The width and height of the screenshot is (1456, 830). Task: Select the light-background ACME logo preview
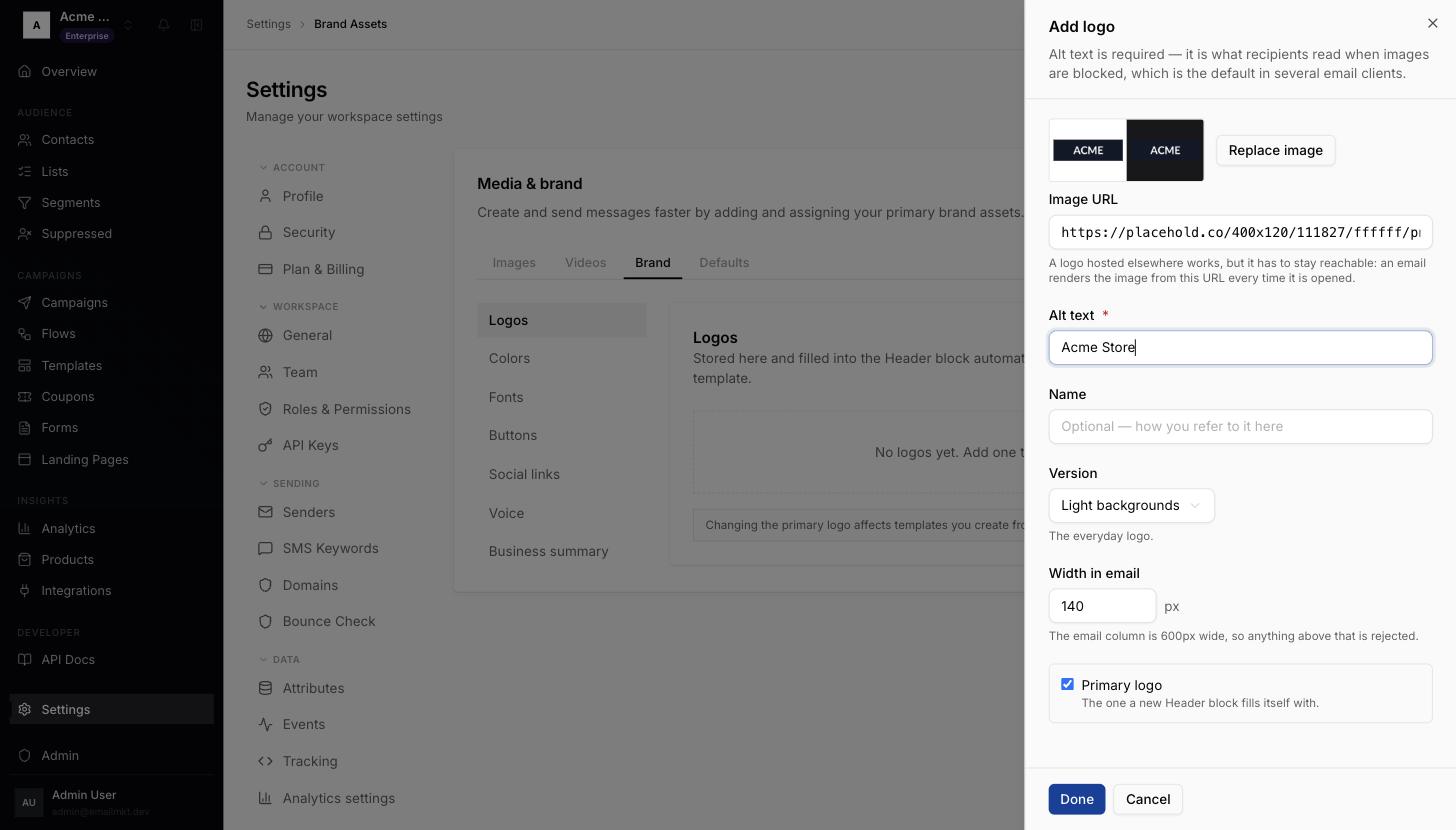(x=1088, y=151)
